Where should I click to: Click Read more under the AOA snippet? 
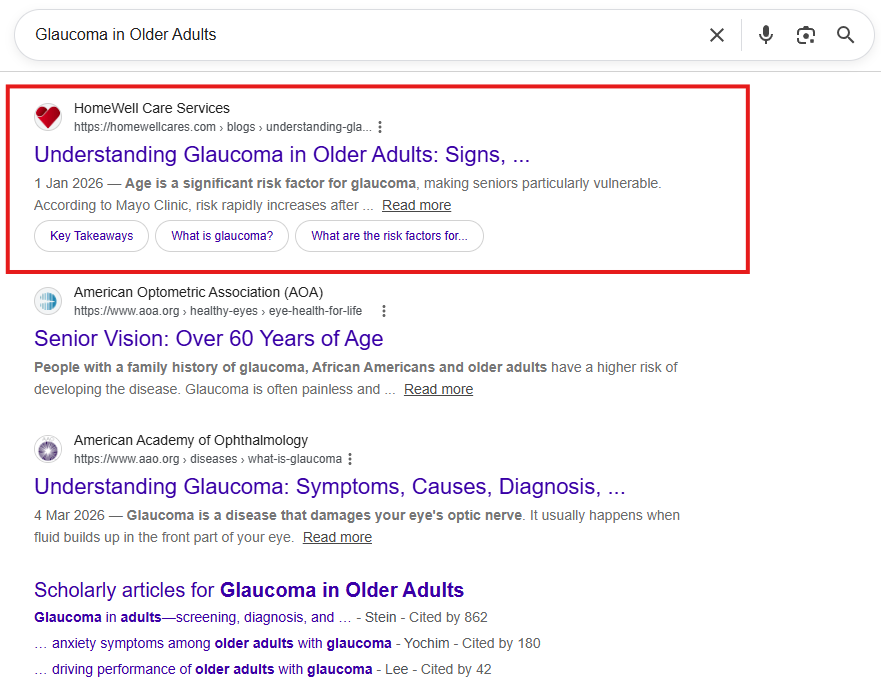pos(438,389)
